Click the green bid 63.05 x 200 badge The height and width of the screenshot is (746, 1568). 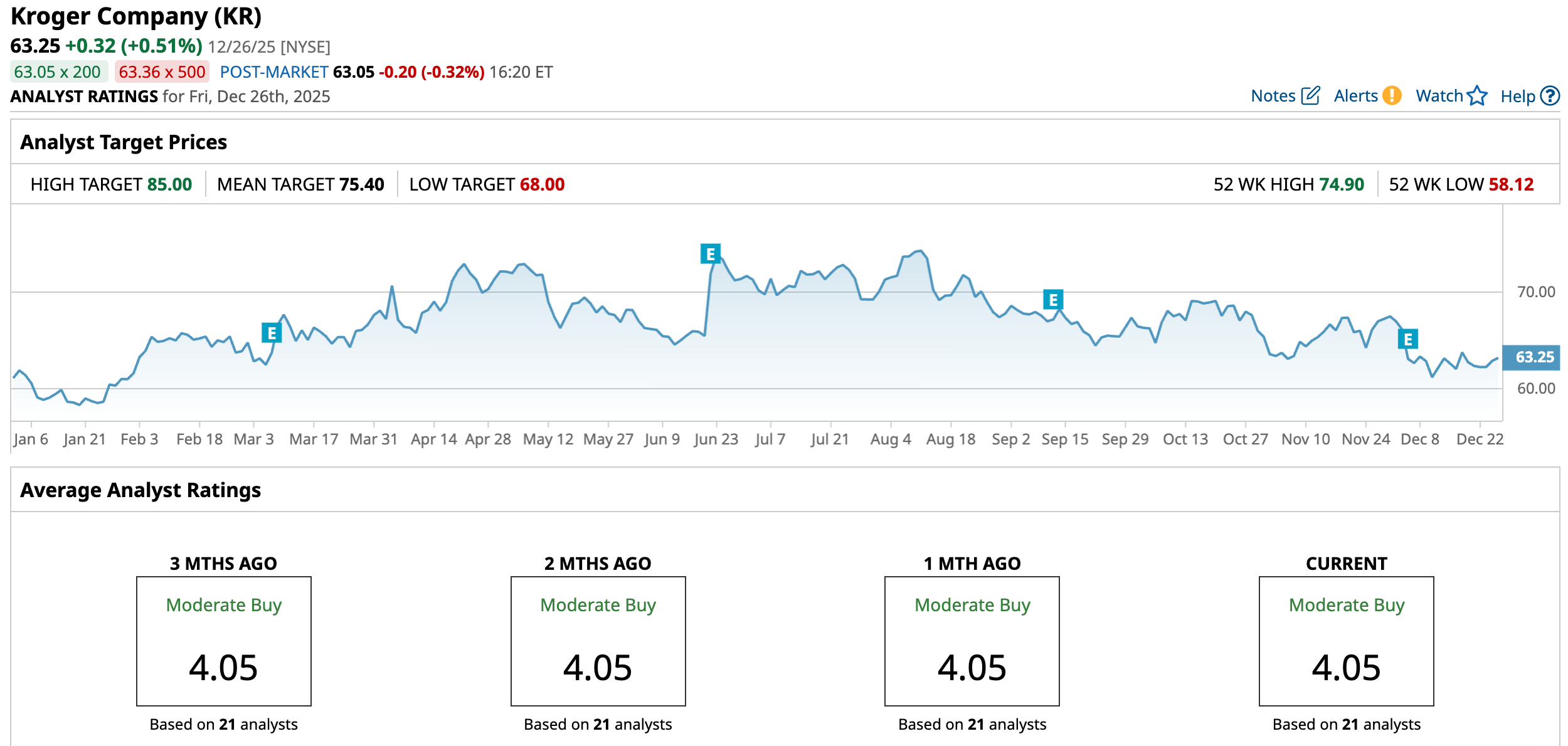coord(58,72)
